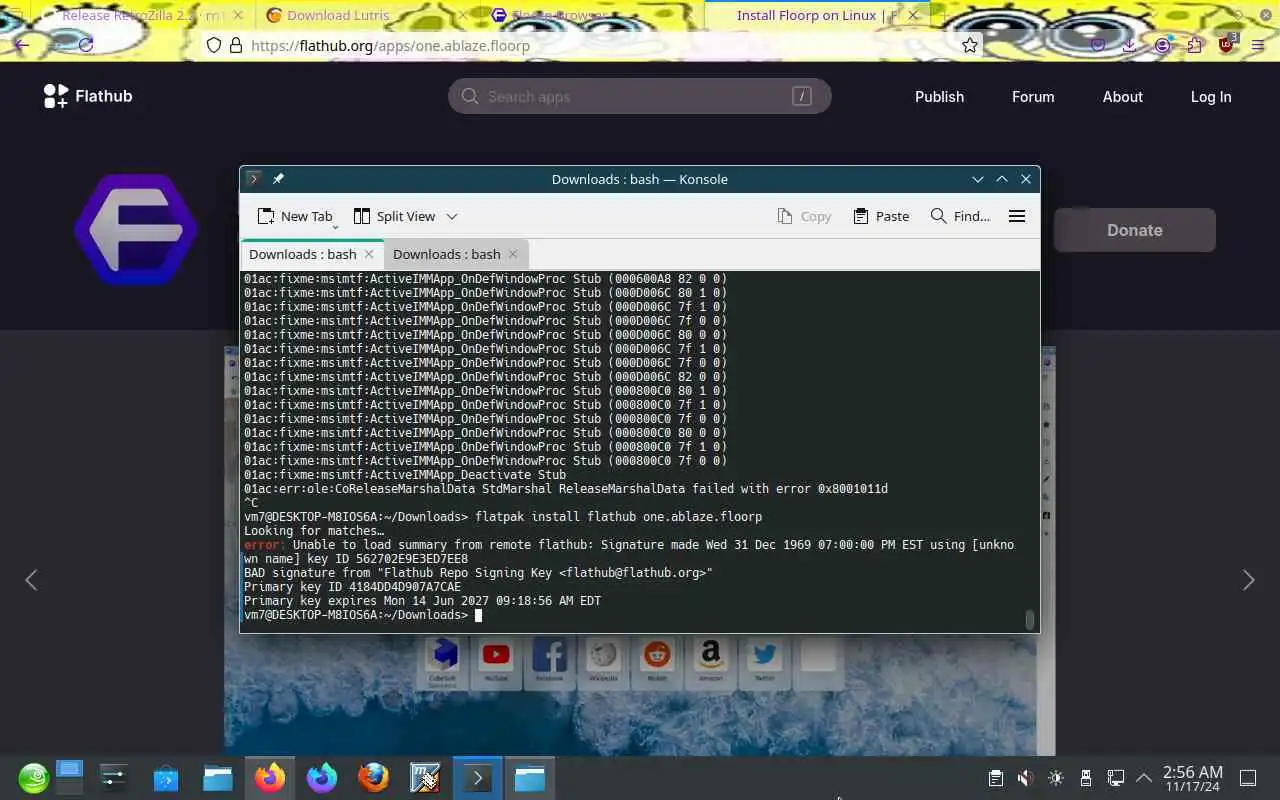Image resolution: width=1280 pixels, height=800 pixels.
Task: Show hidden system tray icons
Action: [x=1143, y=778]
